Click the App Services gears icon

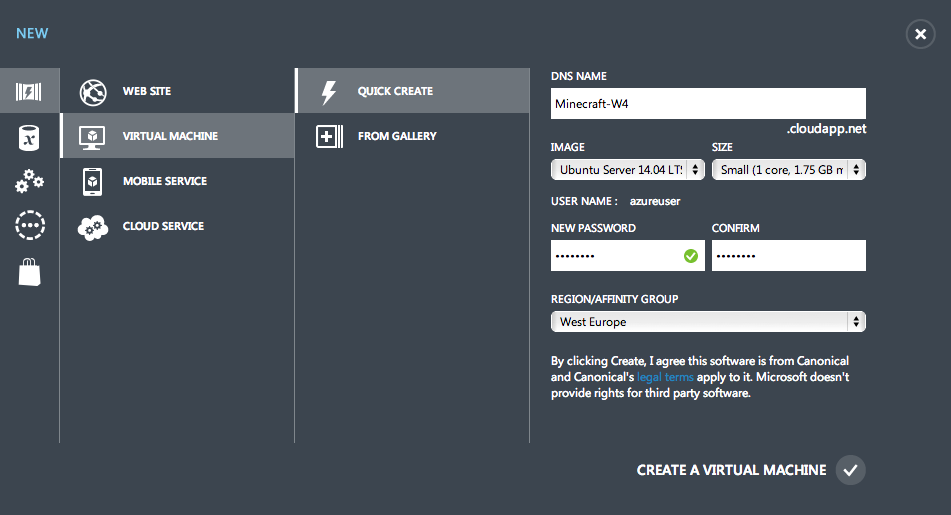[29, 181]
